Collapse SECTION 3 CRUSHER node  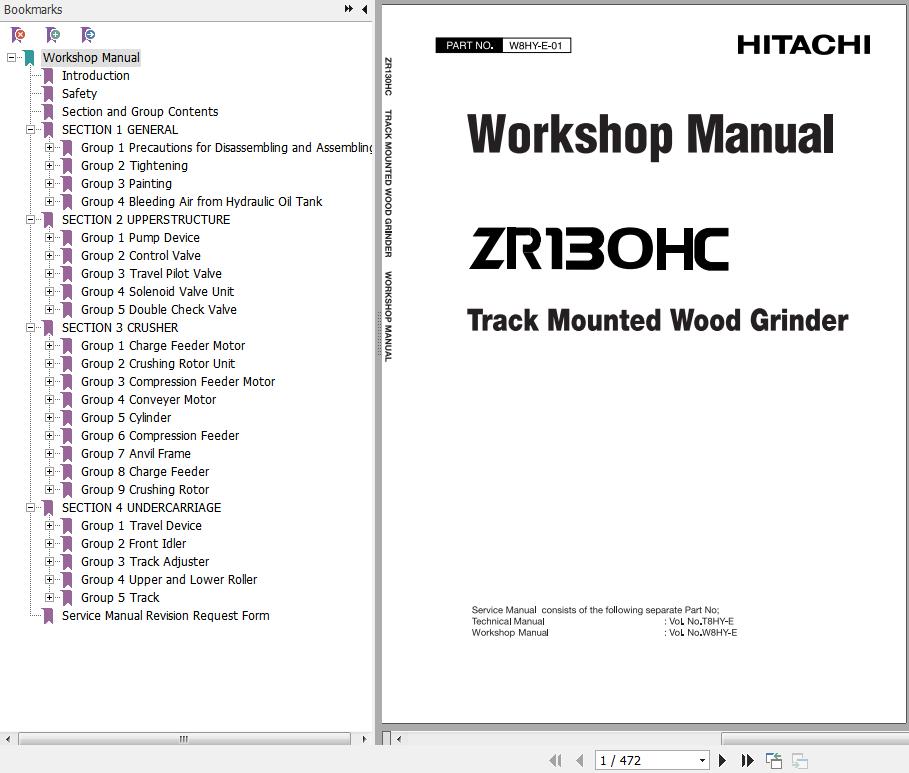[30, 327]
